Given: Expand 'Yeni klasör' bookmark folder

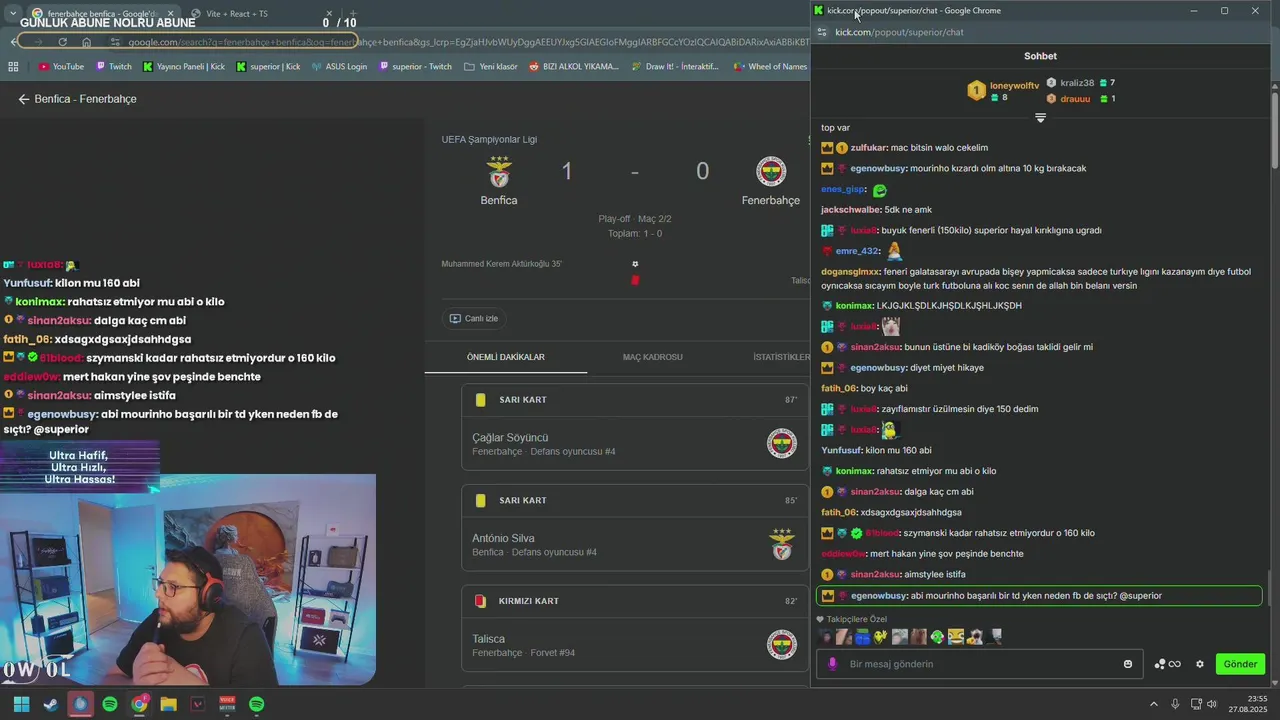Looking at the screenshot, I should click(490, 67).
